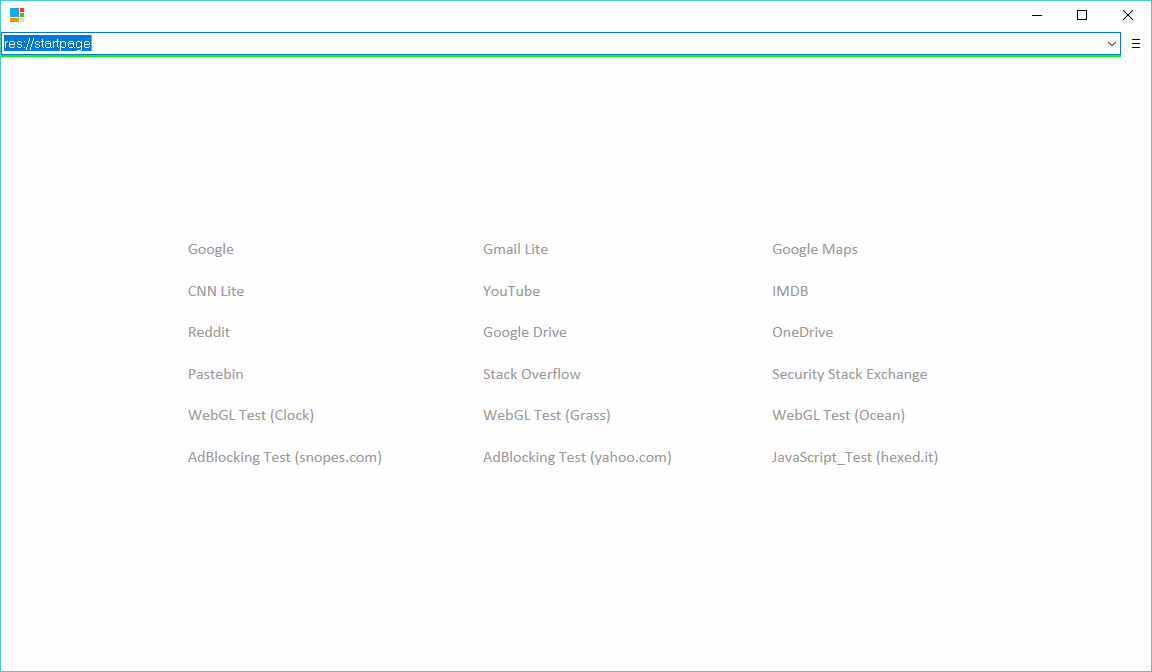Screen dimensions: 1152x672
Task: Launch WebGL Test (Grass)
Action: click(x=547, y=416)
